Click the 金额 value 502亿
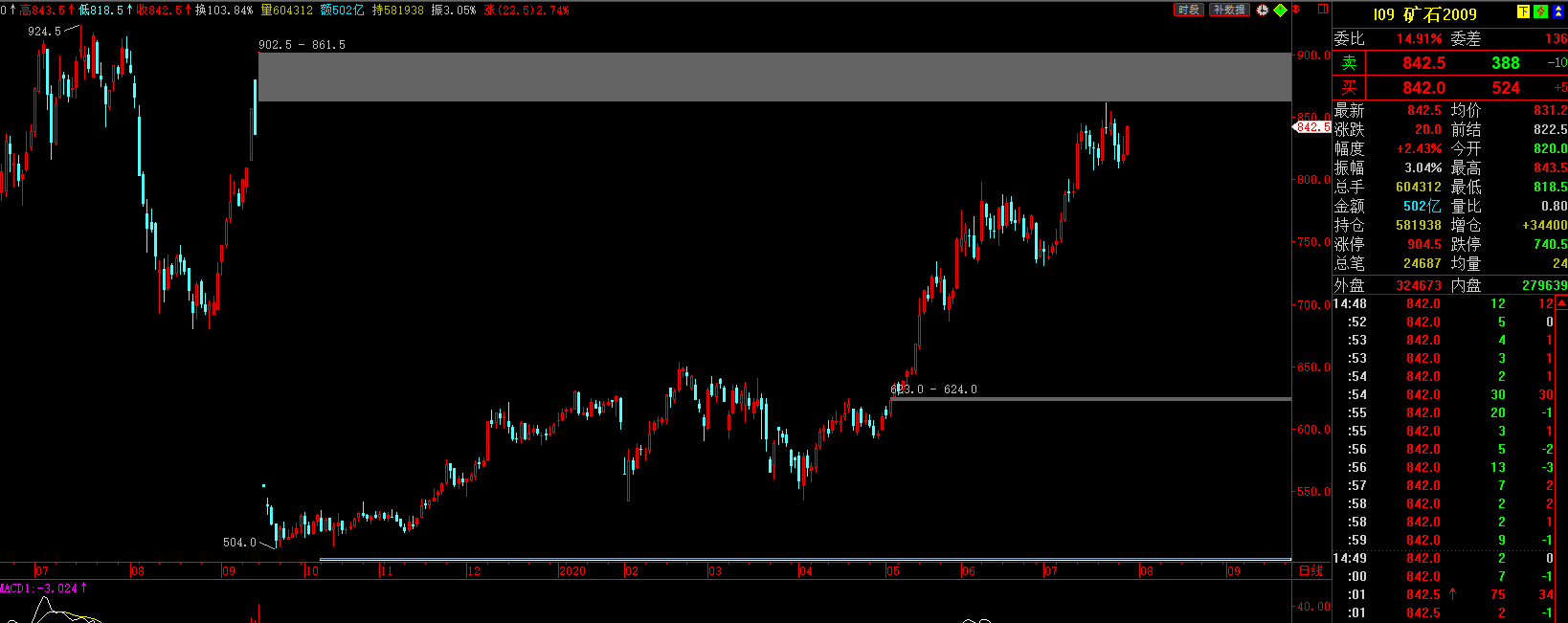1568x623 pixels. point(1422,207)
